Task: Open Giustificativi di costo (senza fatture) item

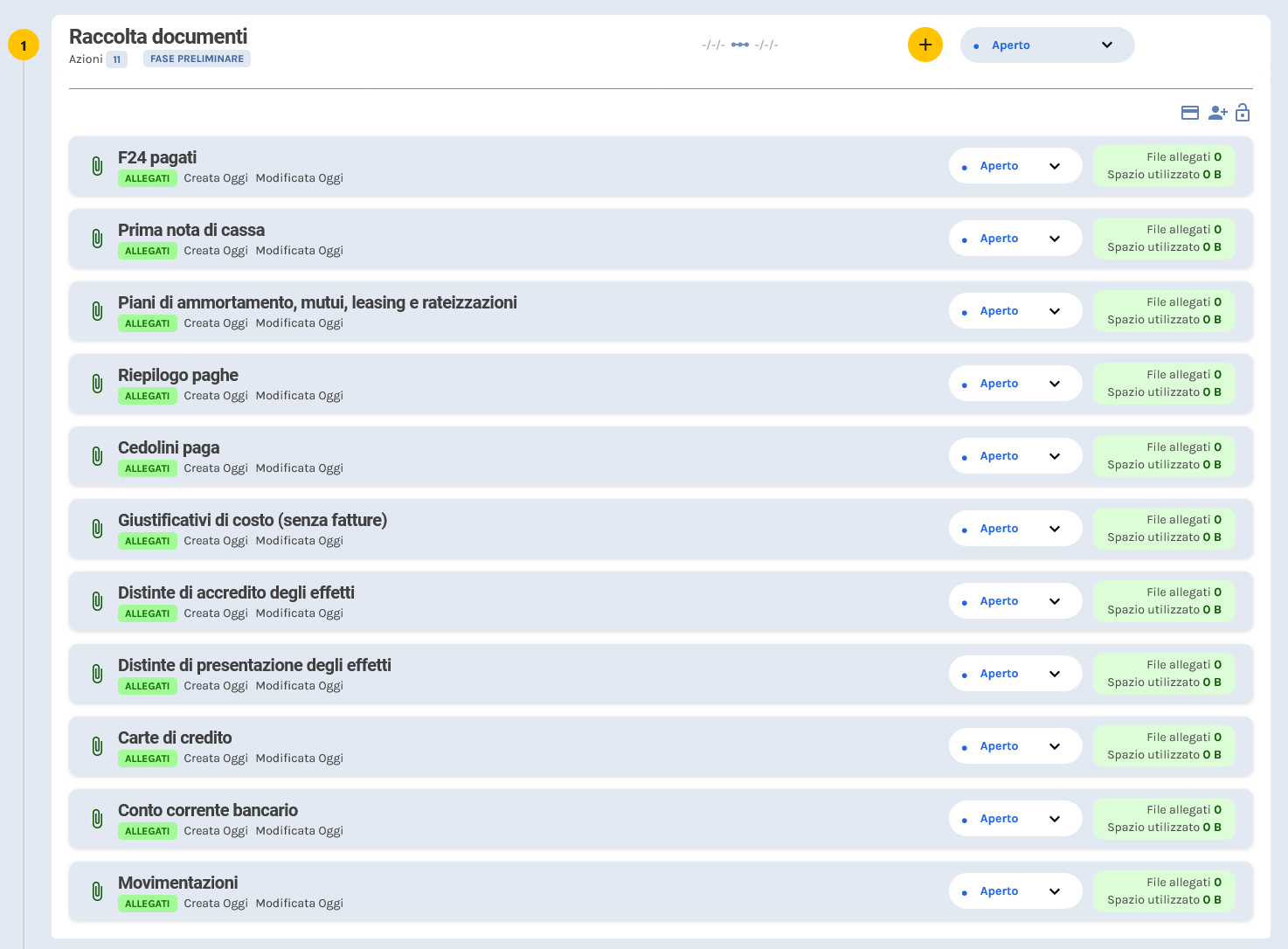Action: [252, 520]
